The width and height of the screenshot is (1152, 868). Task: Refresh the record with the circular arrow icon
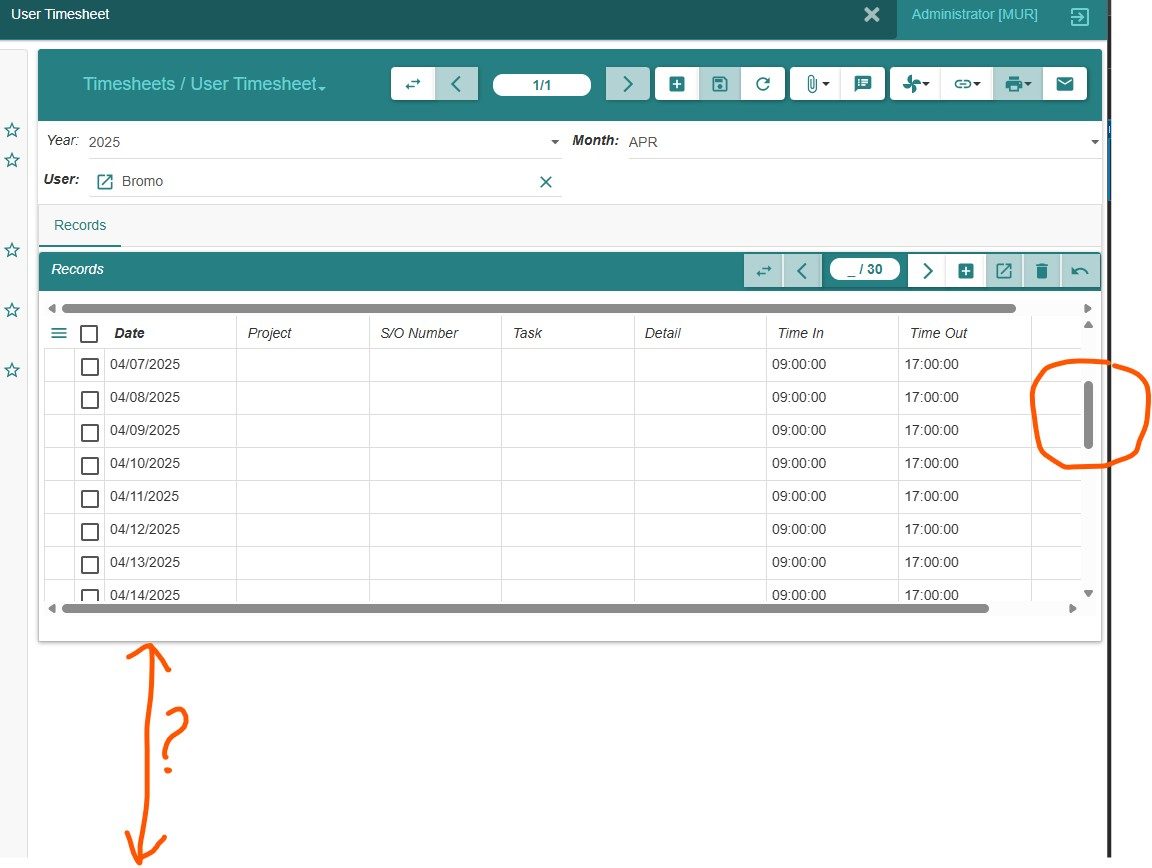(763, 84)
